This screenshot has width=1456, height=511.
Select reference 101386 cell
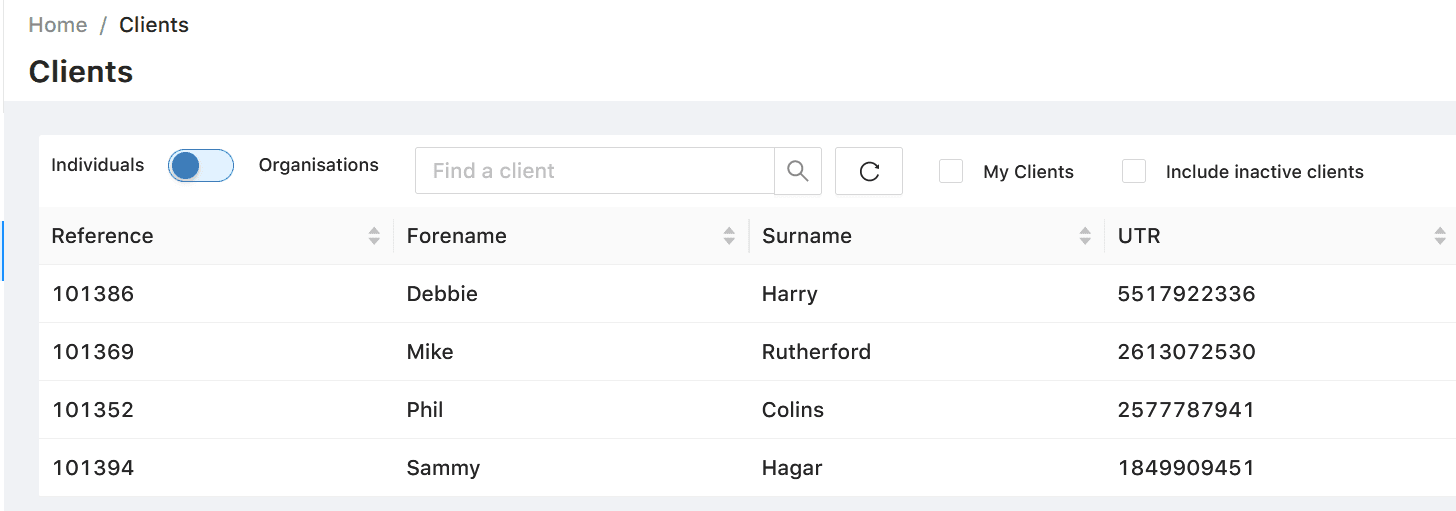click(93, 294)
